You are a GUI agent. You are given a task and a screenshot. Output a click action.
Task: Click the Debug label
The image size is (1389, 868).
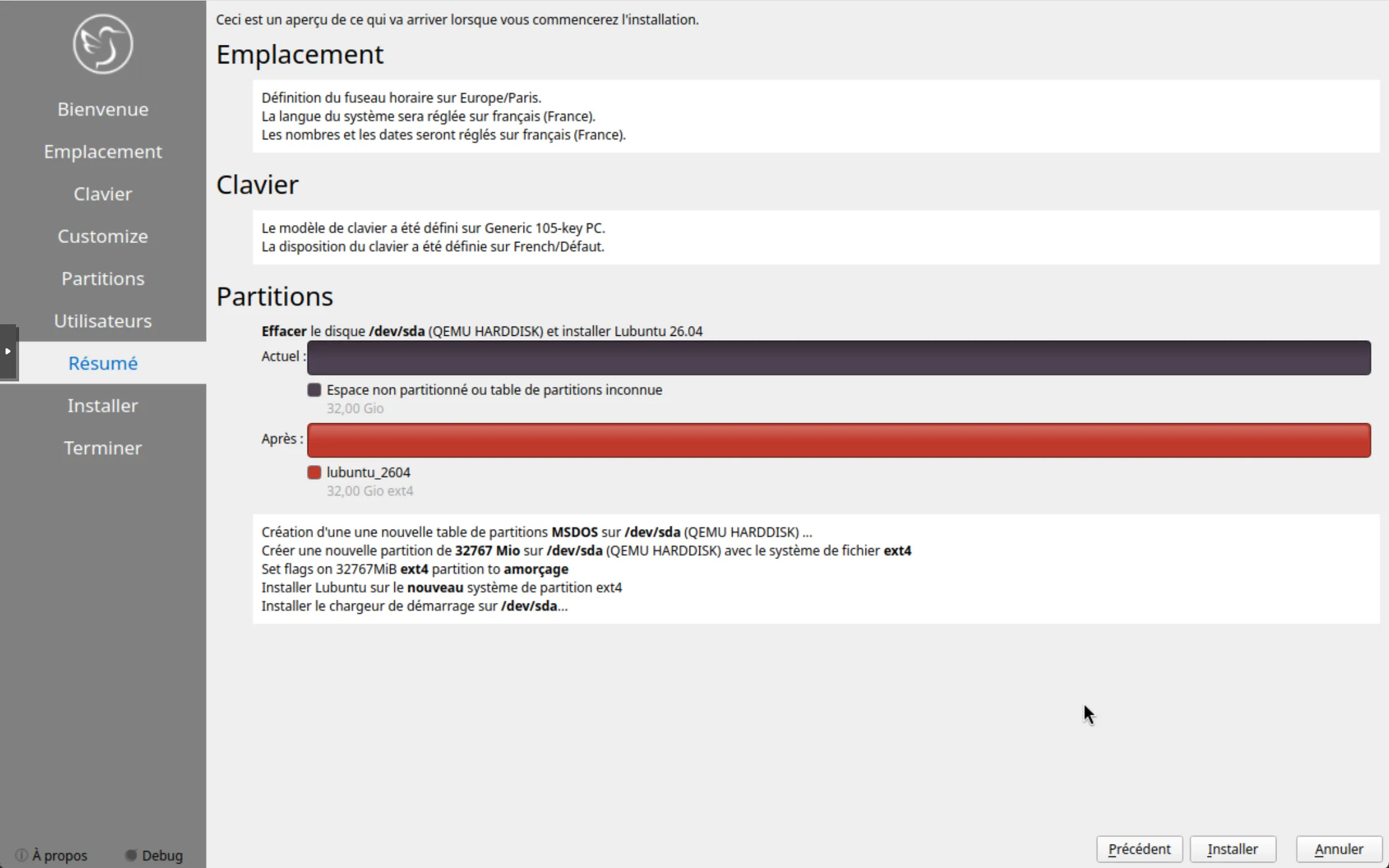(162, 855)
